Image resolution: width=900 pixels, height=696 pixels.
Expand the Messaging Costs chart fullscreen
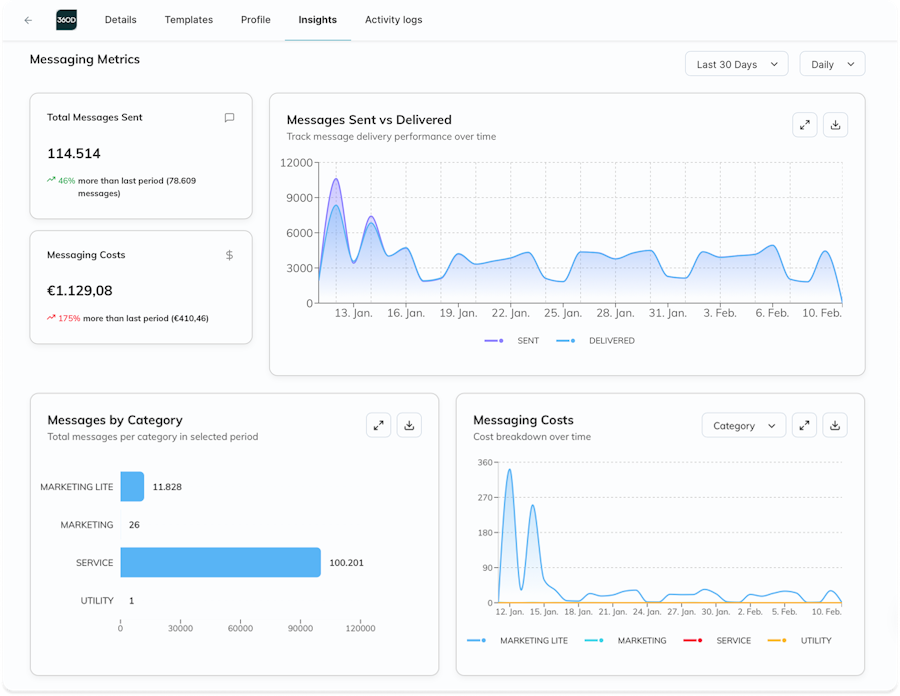coord(804,425)
